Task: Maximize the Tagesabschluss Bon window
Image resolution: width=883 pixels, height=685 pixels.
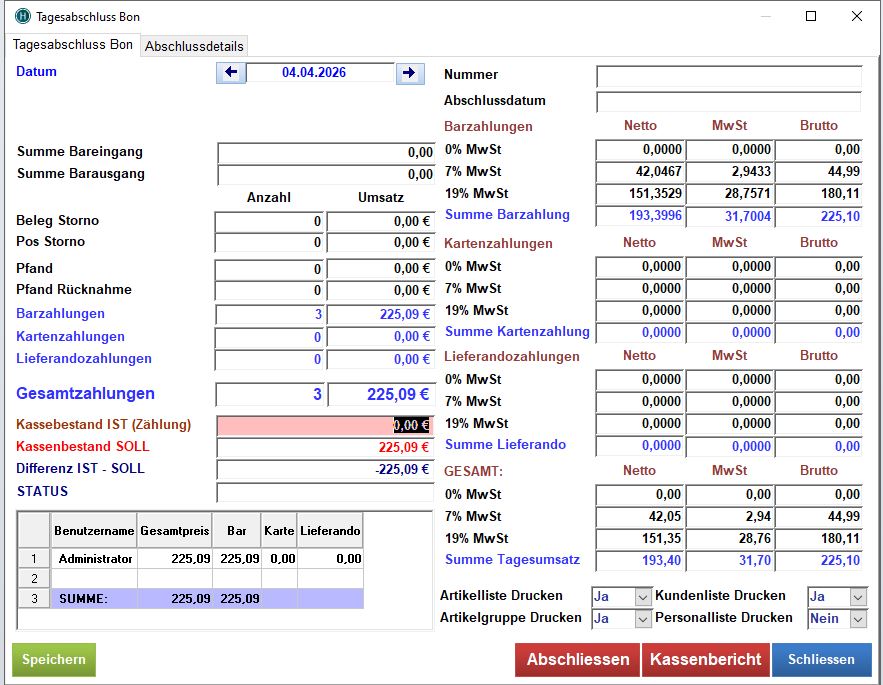Action: pyautogui.click(x=811, y=16)
